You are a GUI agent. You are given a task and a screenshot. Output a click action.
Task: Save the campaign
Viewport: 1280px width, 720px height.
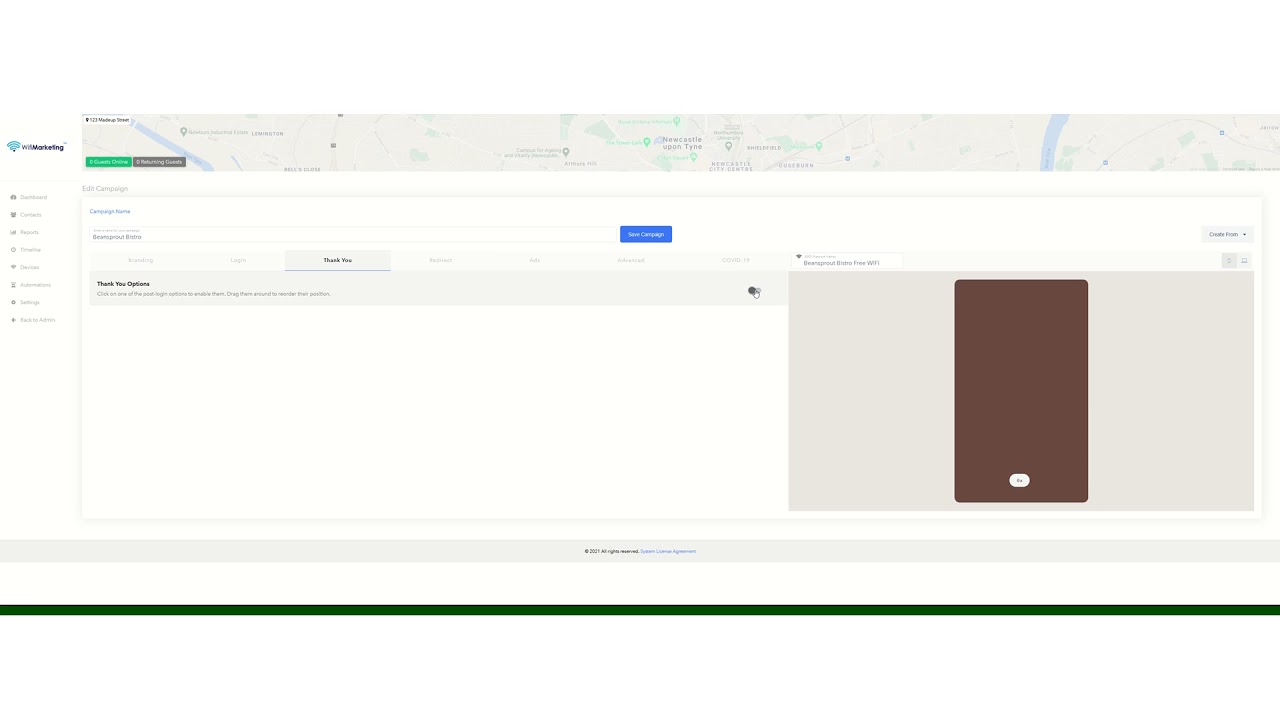click(646, 234)
